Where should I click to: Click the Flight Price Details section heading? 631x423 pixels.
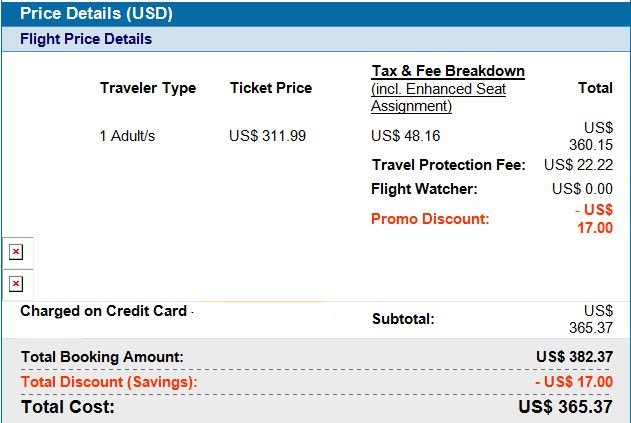(x=86, y=39)
